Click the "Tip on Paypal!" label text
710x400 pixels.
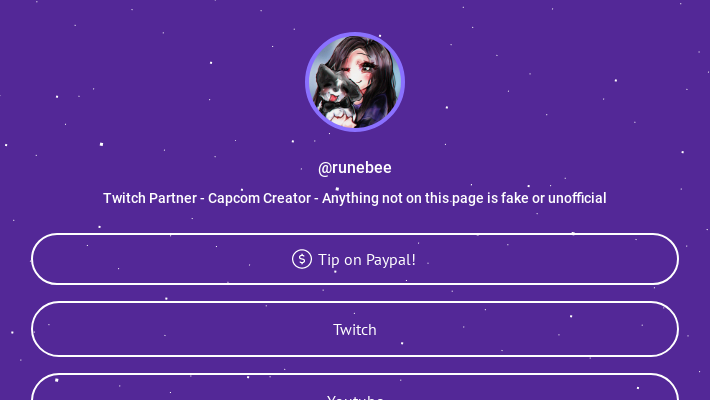pos(367,259)
